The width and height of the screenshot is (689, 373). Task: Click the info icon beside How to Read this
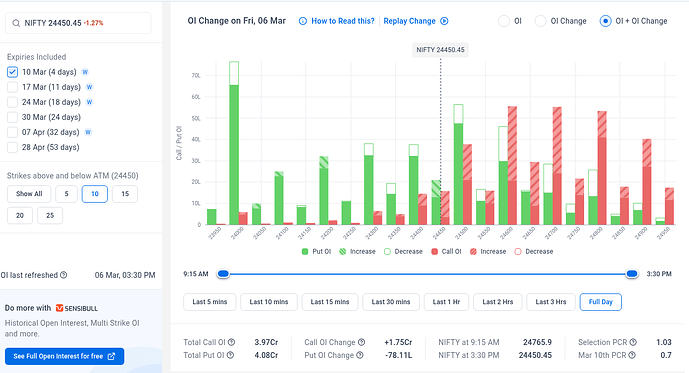pos(303,21)
